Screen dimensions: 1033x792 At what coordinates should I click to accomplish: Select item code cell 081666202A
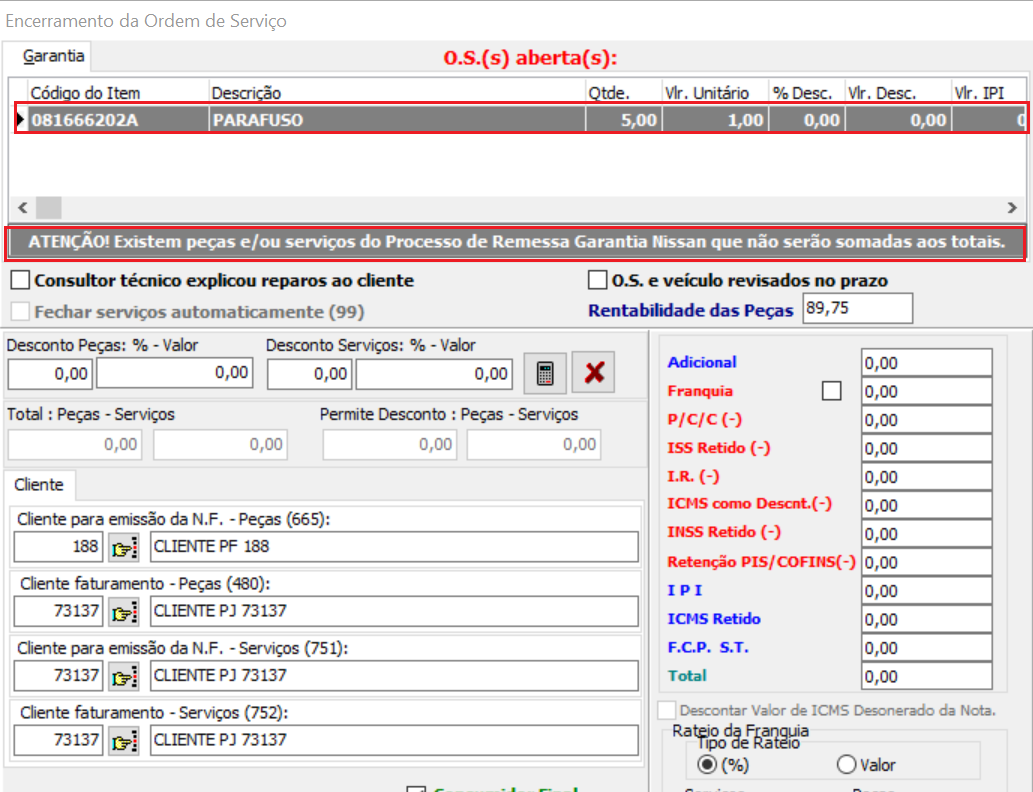coord(119,119)
